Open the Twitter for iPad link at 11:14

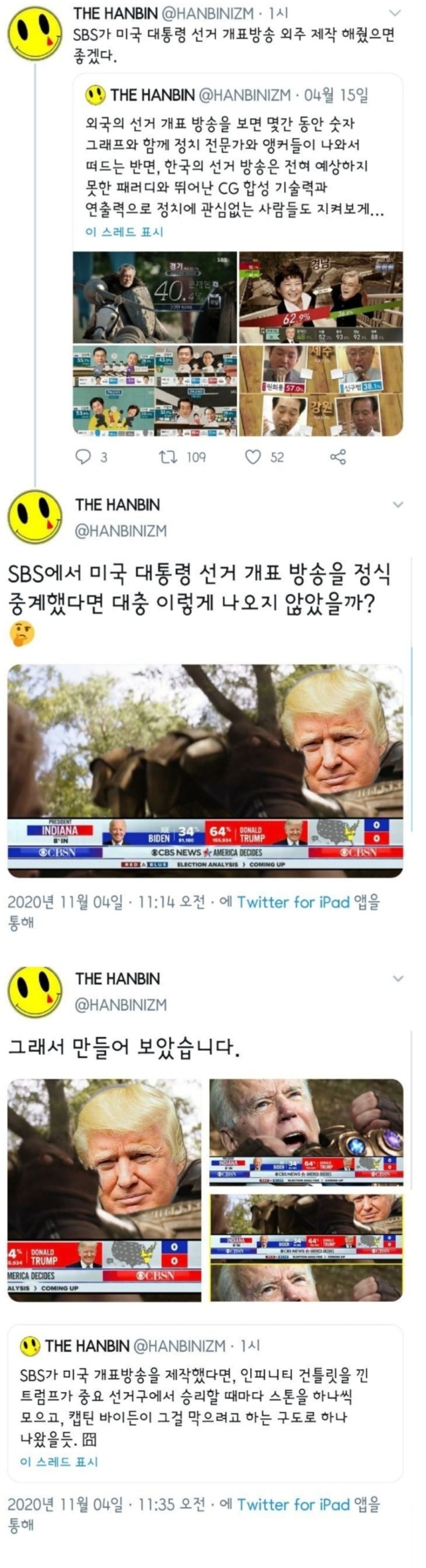coord(293,902)
